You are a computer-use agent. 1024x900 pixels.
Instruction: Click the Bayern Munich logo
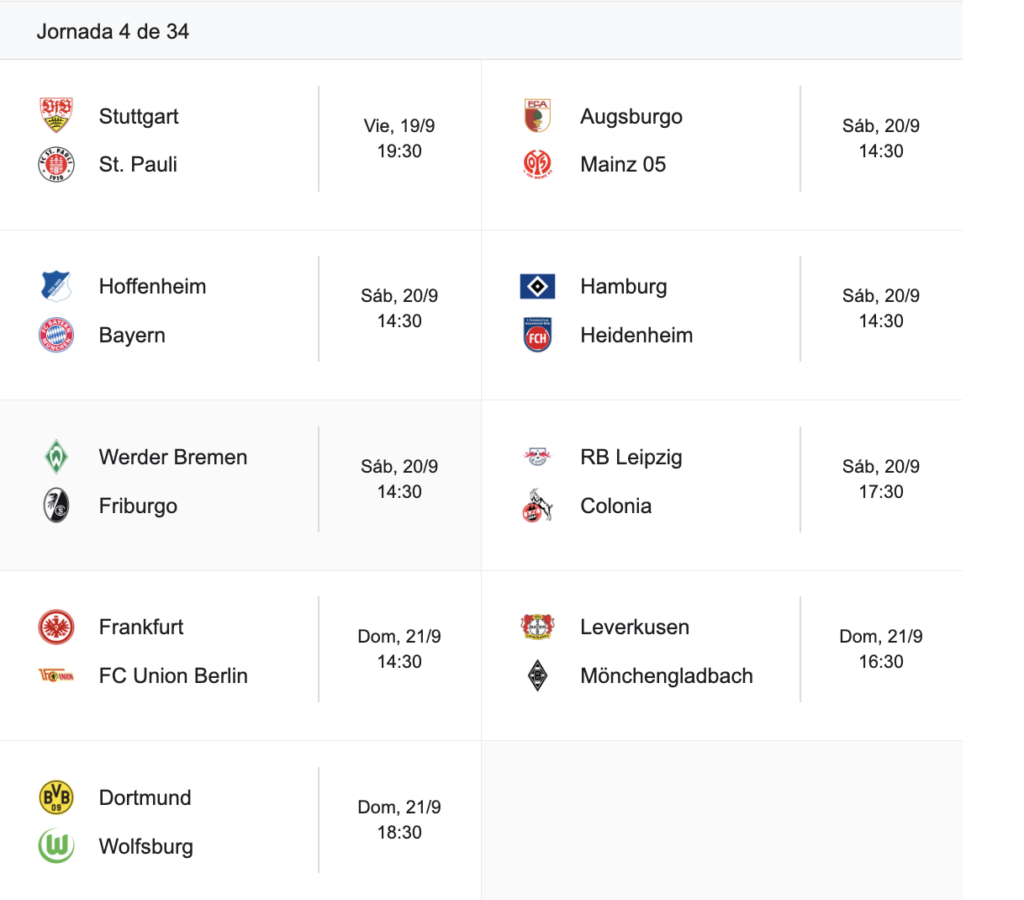(56, 335)
